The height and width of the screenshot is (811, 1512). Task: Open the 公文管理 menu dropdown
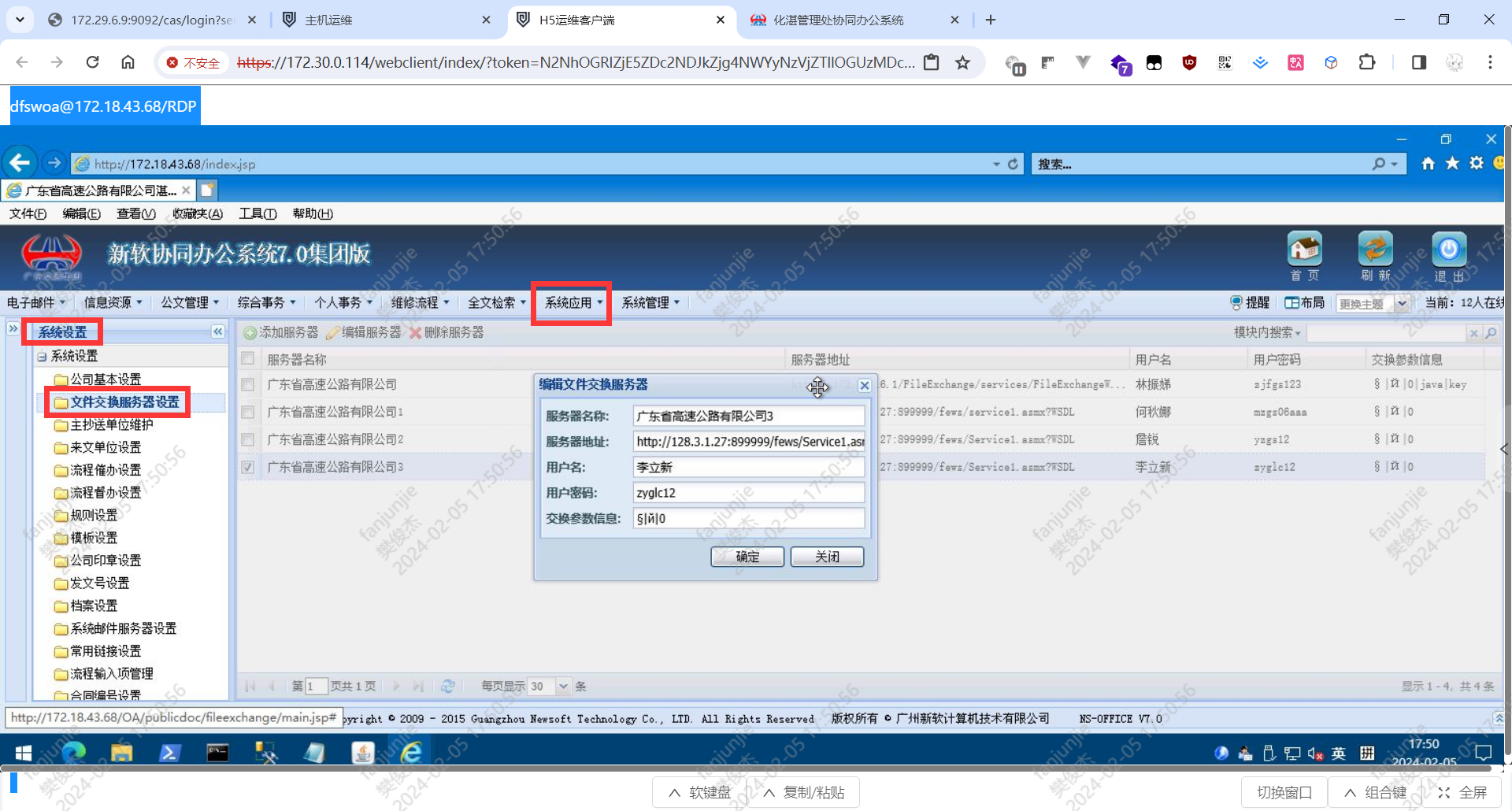pyautogui.click(x=190, y=302)
